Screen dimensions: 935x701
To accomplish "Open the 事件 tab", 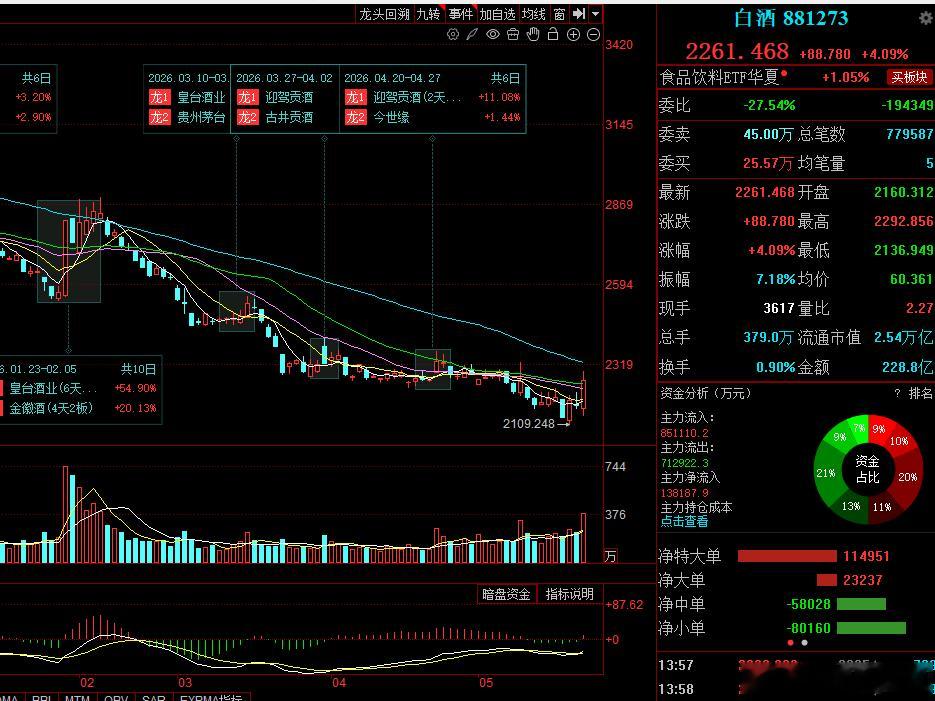I will (460, 14).
